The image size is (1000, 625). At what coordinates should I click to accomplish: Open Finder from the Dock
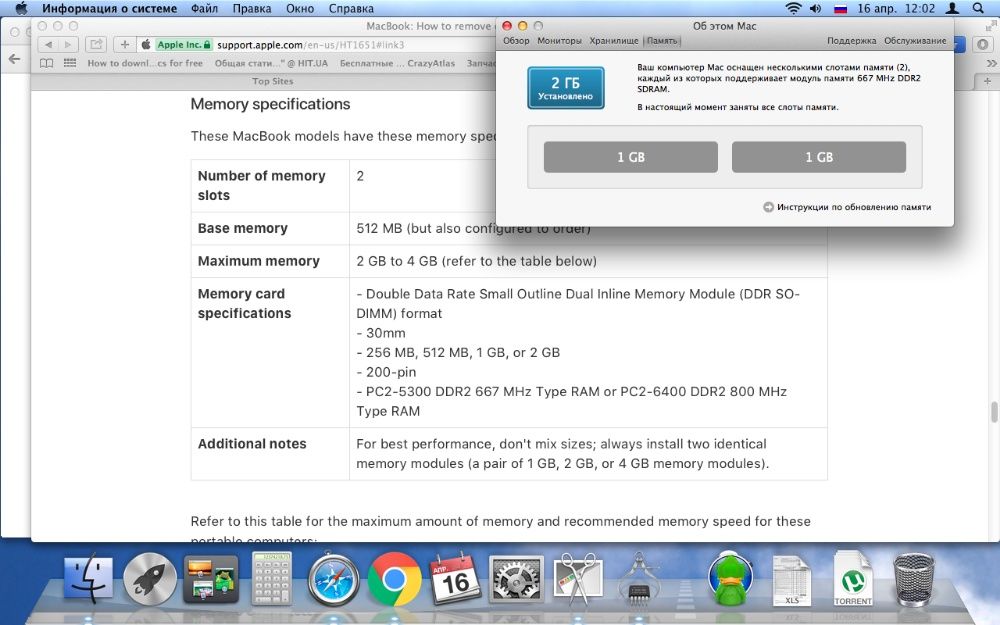(x=88, y=578)
